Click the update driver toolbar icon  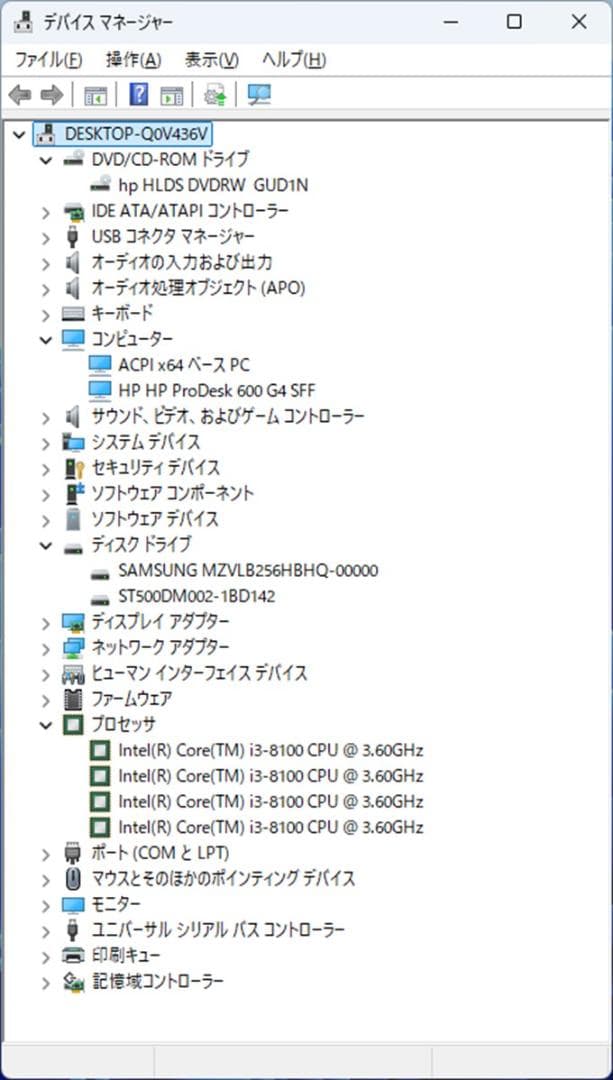[215, 95]
